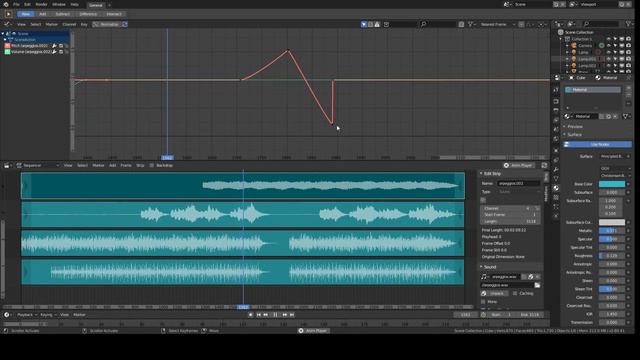Viewport: 640px width, 360px height.
Task: Open the Nearest Frame snapping dropdown
Action: (497, 24)
